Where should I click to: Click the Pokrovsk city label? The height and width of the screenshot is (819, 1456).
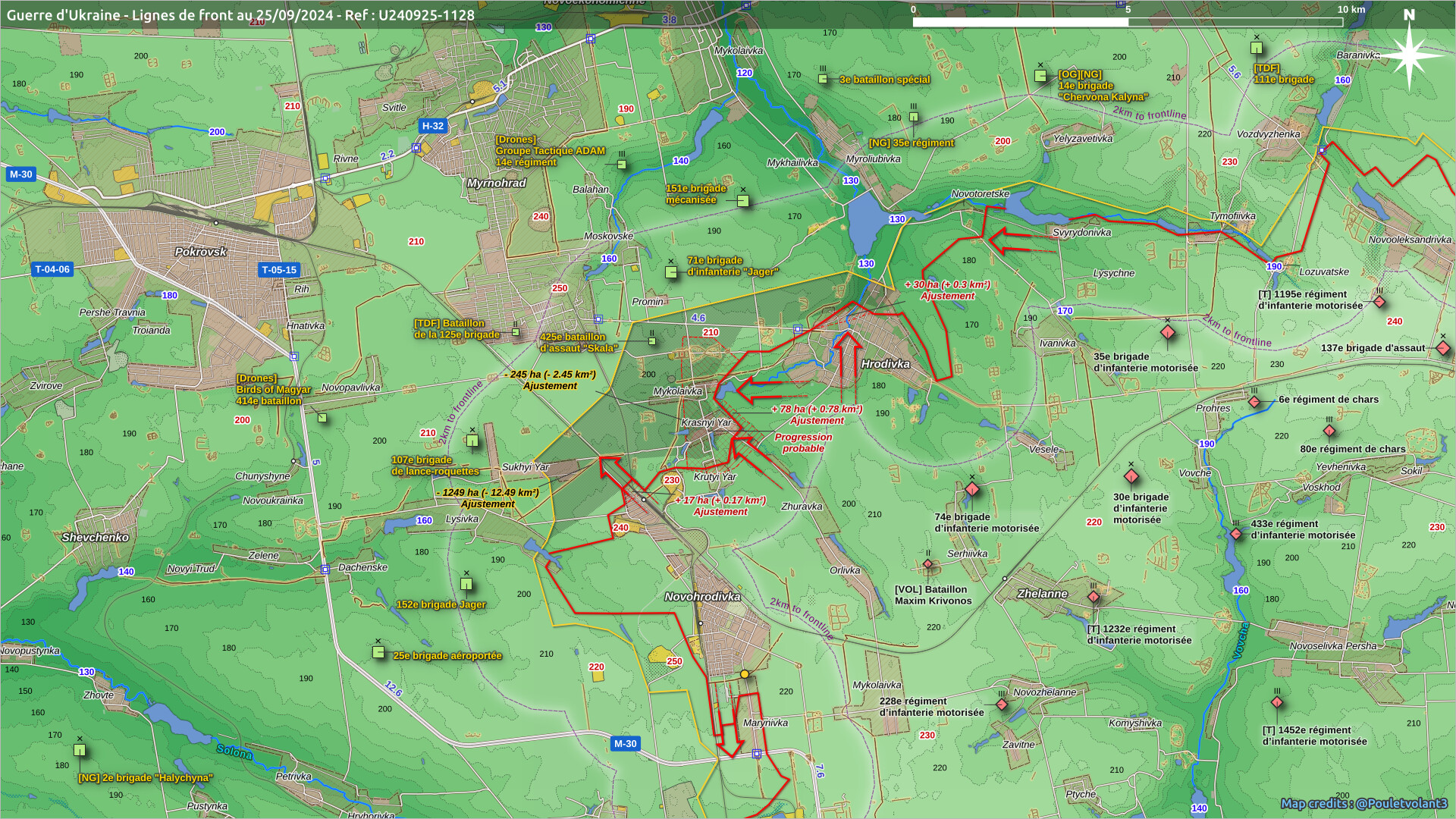200,252
